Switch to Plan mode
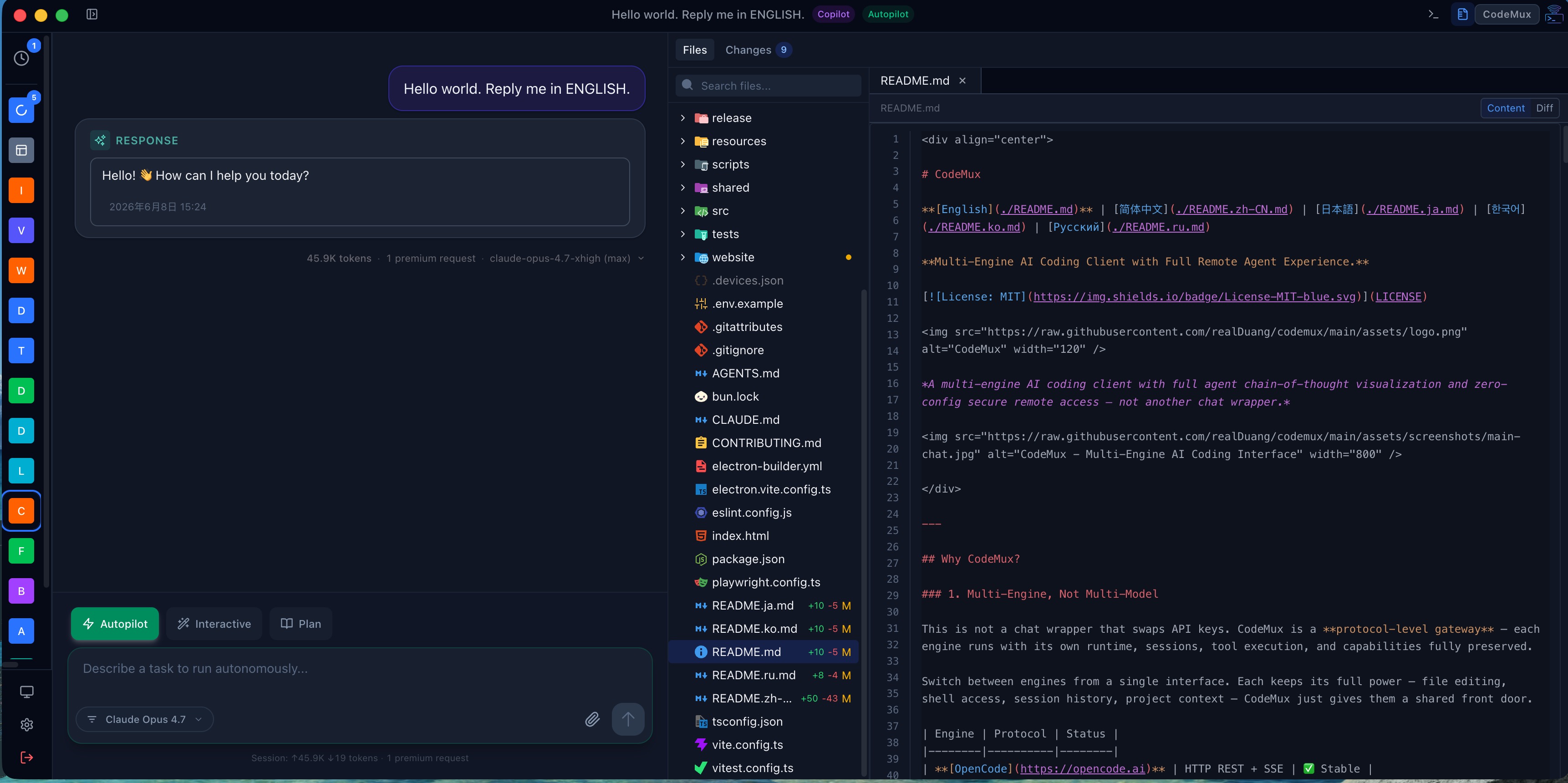Screen dimensions: 1568x783 coord(300,624)
